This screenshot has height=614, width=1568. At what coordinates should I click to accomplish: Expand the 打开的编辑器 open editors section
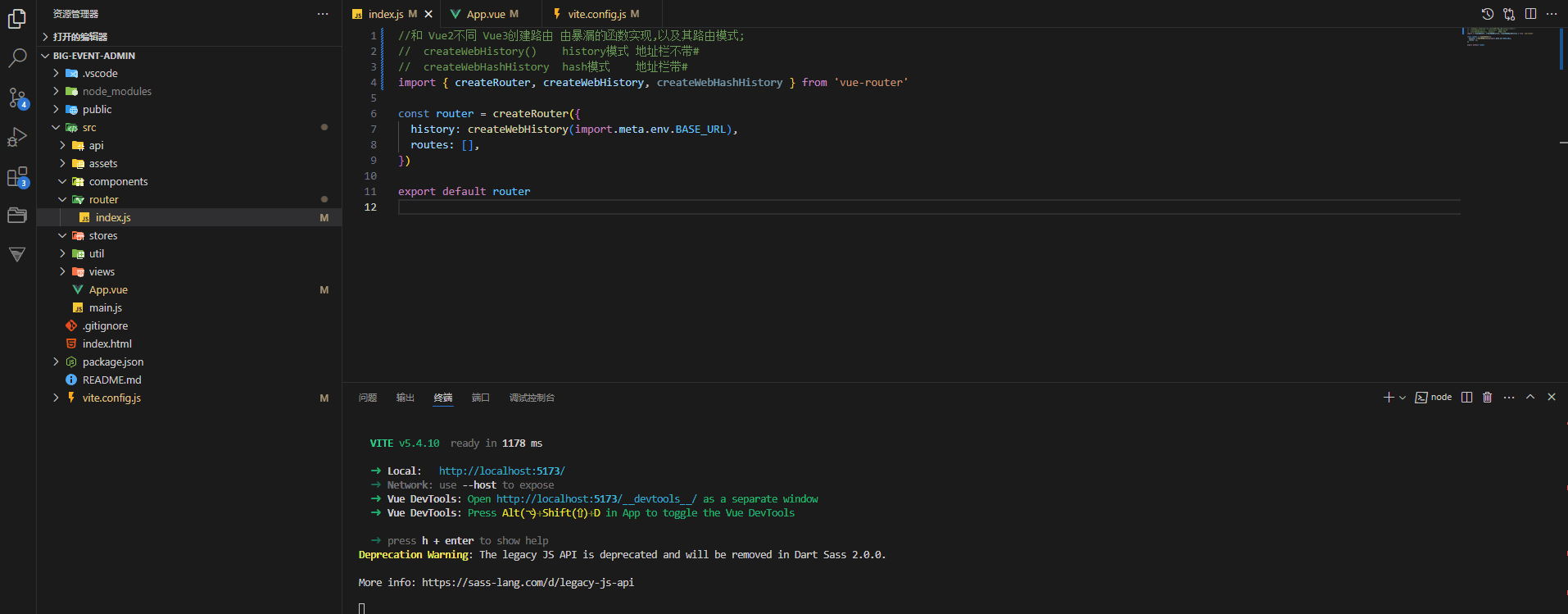pos(189,37)
